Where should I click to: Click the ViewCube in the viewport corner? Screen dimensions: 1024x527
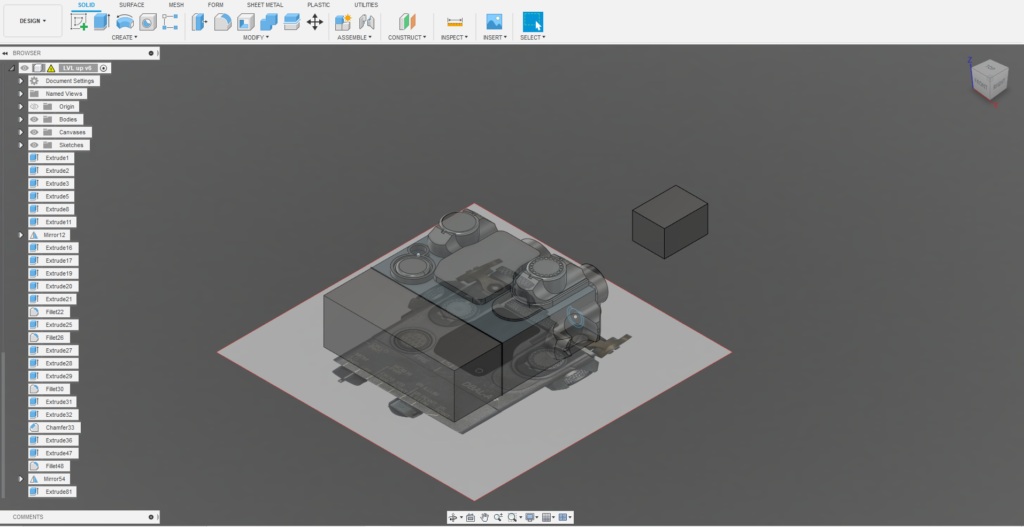pos(988,79)
